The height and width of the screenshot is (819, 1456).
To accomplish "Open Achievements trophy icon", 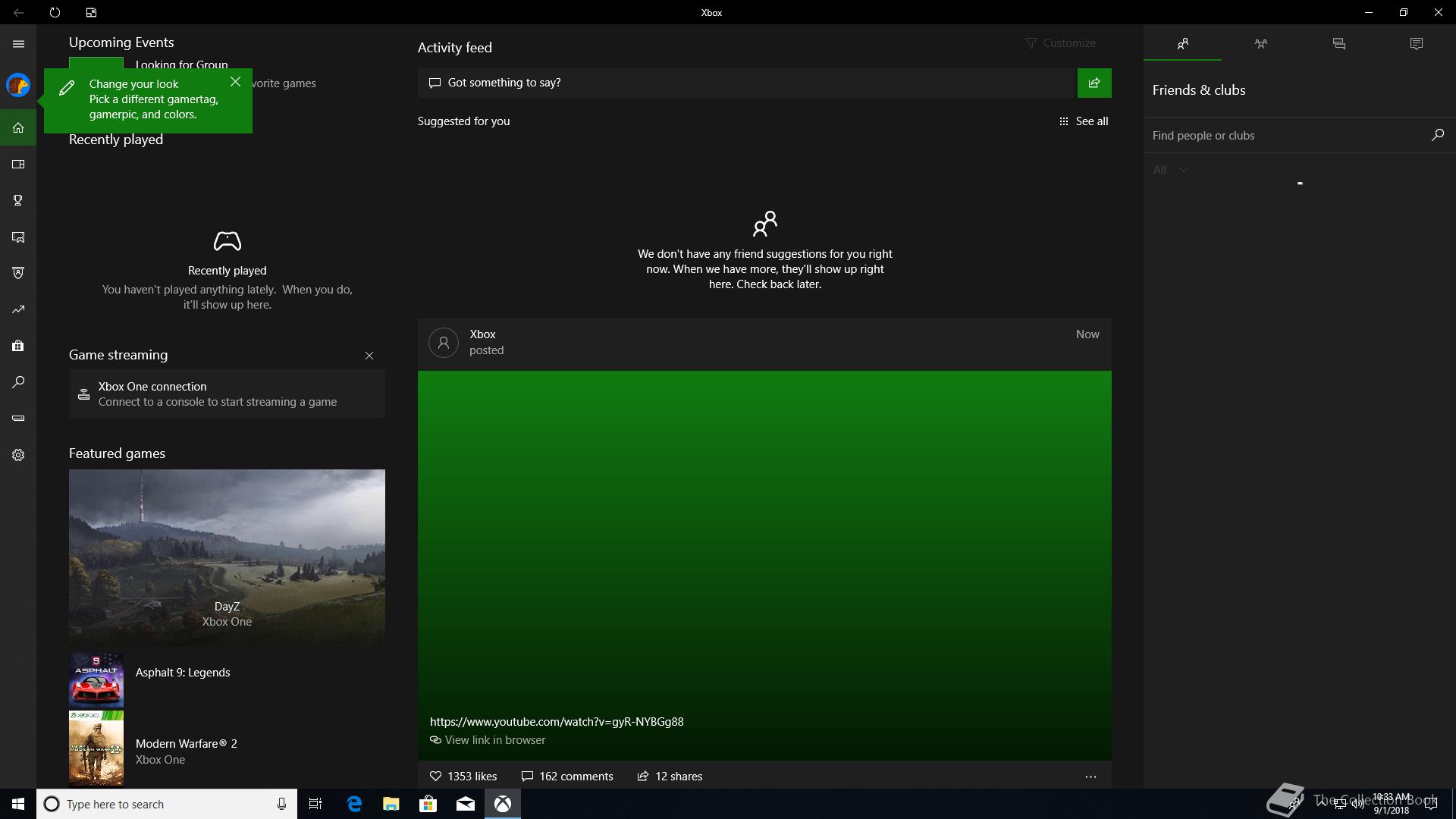I will tap(18, 200).
